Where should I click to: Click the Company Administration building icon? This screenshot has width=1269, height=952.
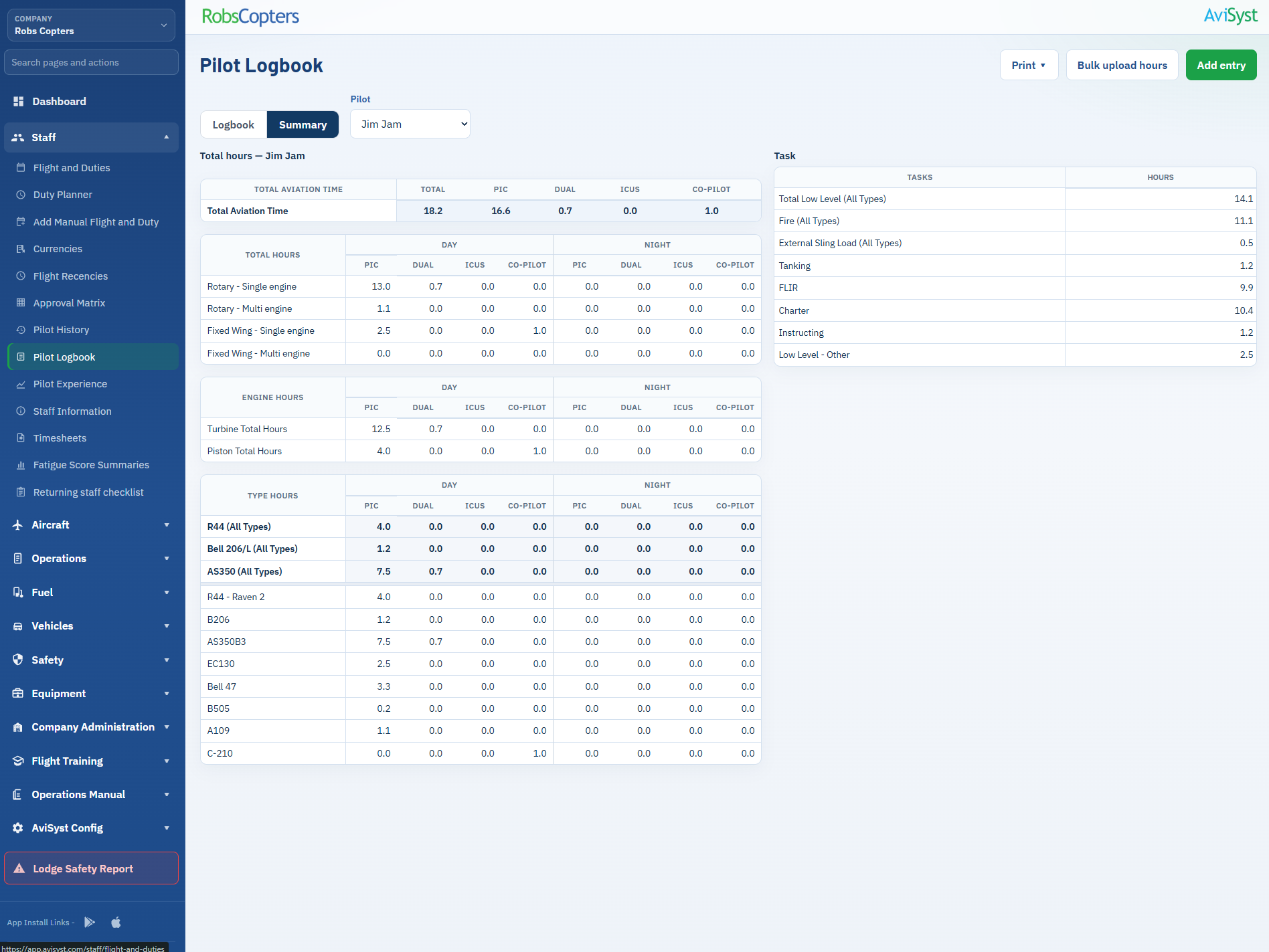[x=18, y=727]
